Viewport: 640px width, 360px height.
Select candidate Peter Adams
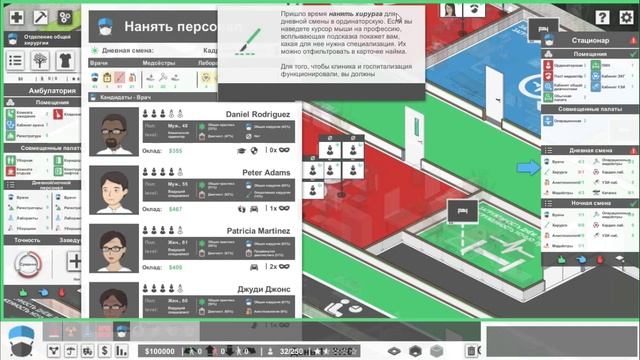pos(192,191)
